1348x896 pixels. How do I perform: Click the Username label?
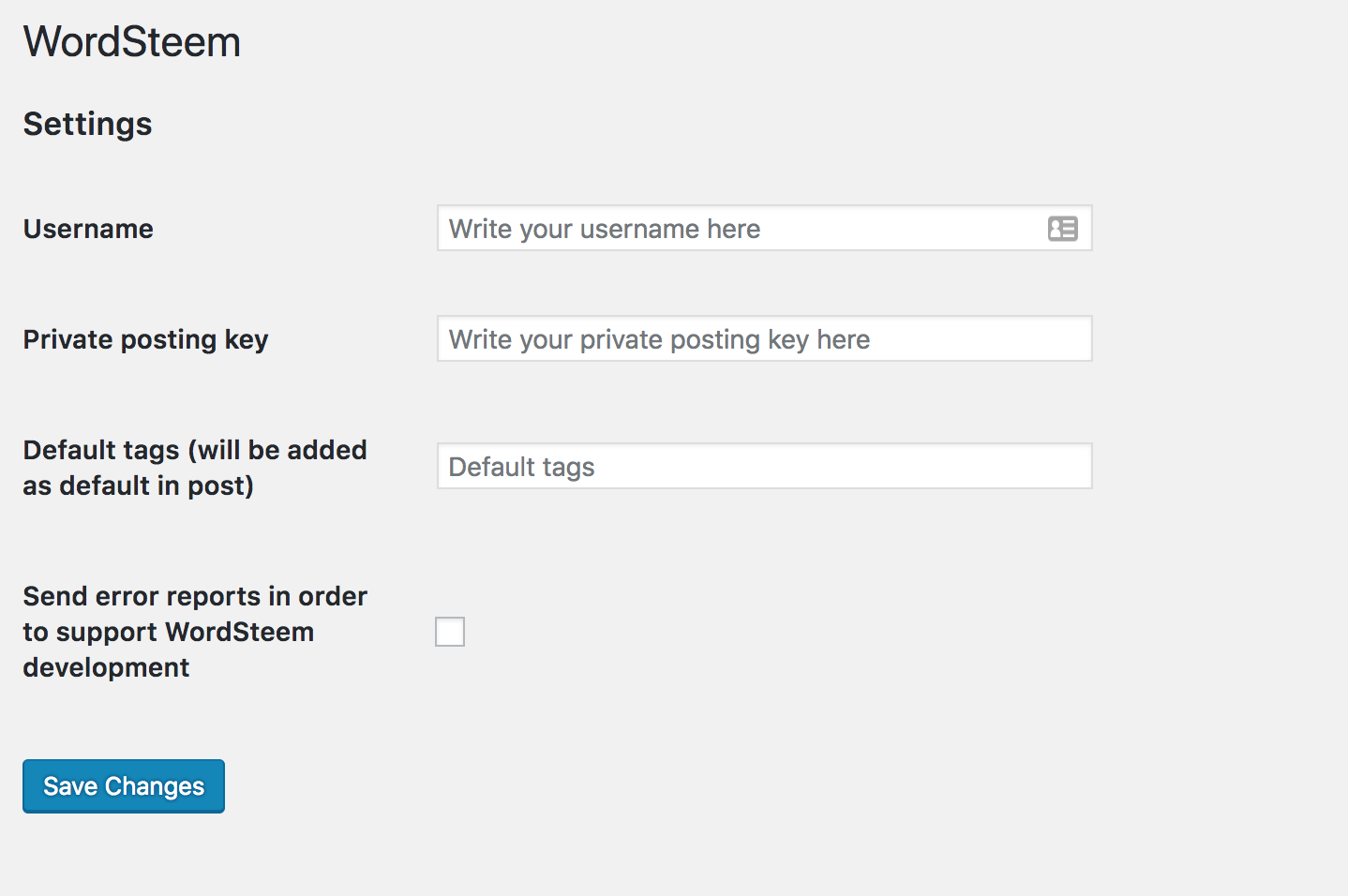pos(88,229)
